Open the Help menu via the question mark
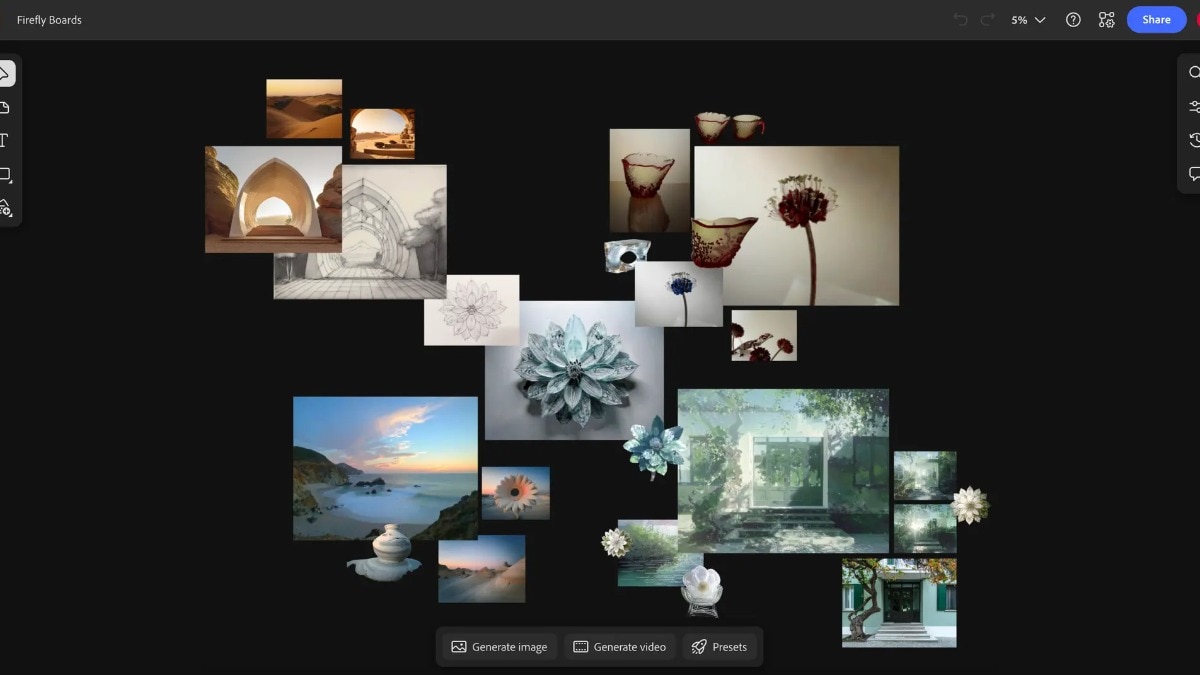The image size is (1200, 675). (x=1073, y=19)
